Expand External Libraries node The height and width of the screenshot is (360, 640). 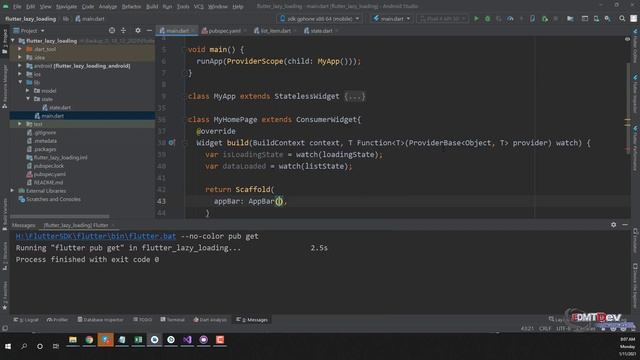tap(13, 191)
